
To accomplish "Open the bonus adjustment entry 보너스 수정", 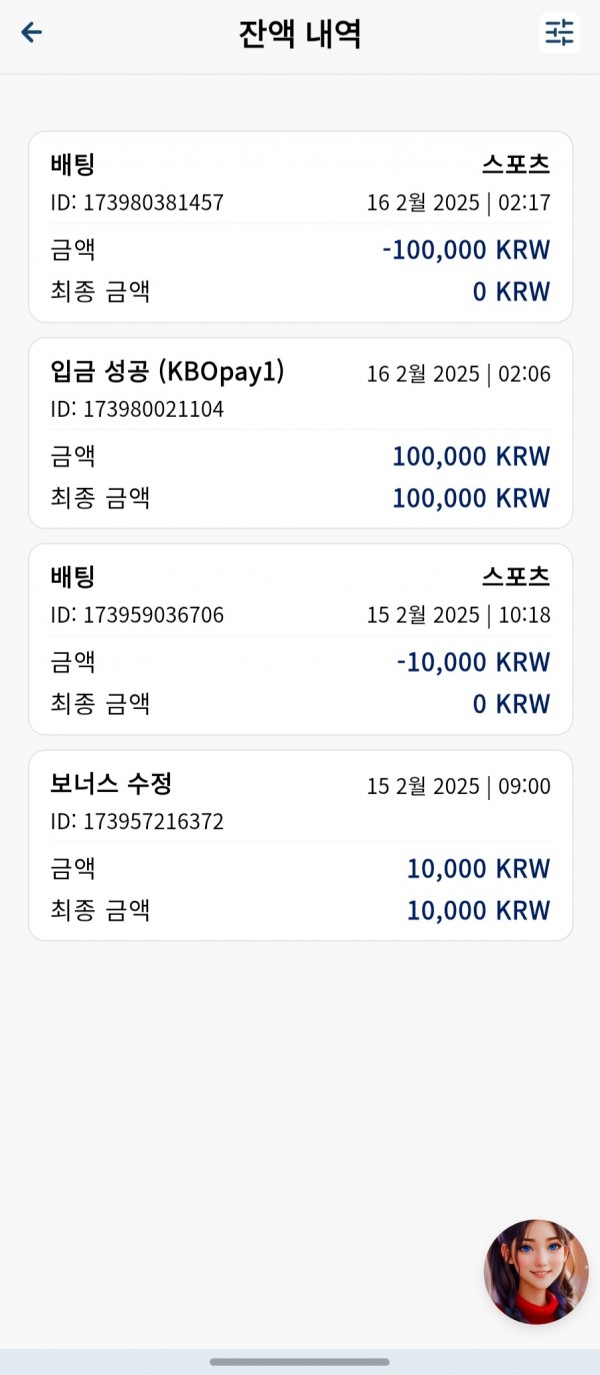I will tap(300, 845).
